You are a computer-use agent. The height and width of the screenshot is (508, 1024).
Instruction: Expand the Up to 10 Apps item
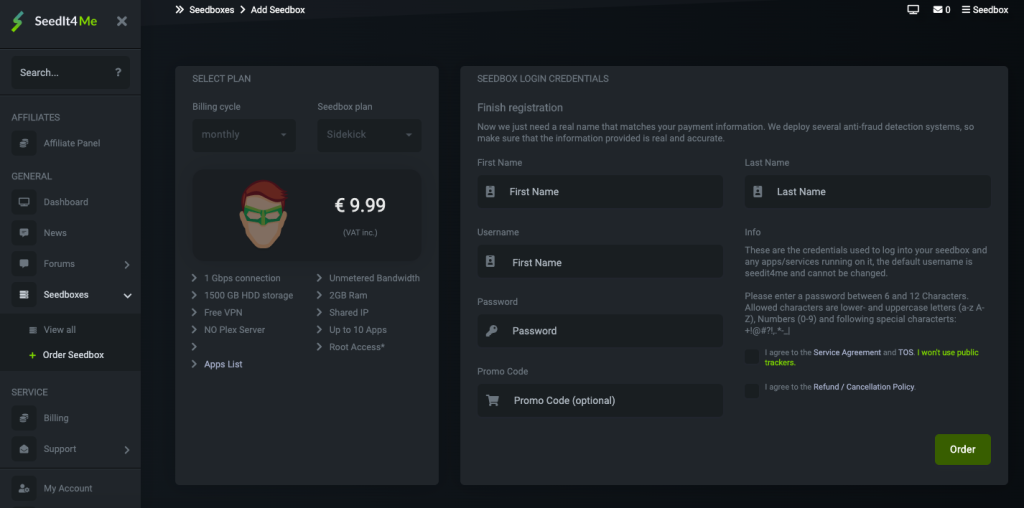(x=352, y=330)
